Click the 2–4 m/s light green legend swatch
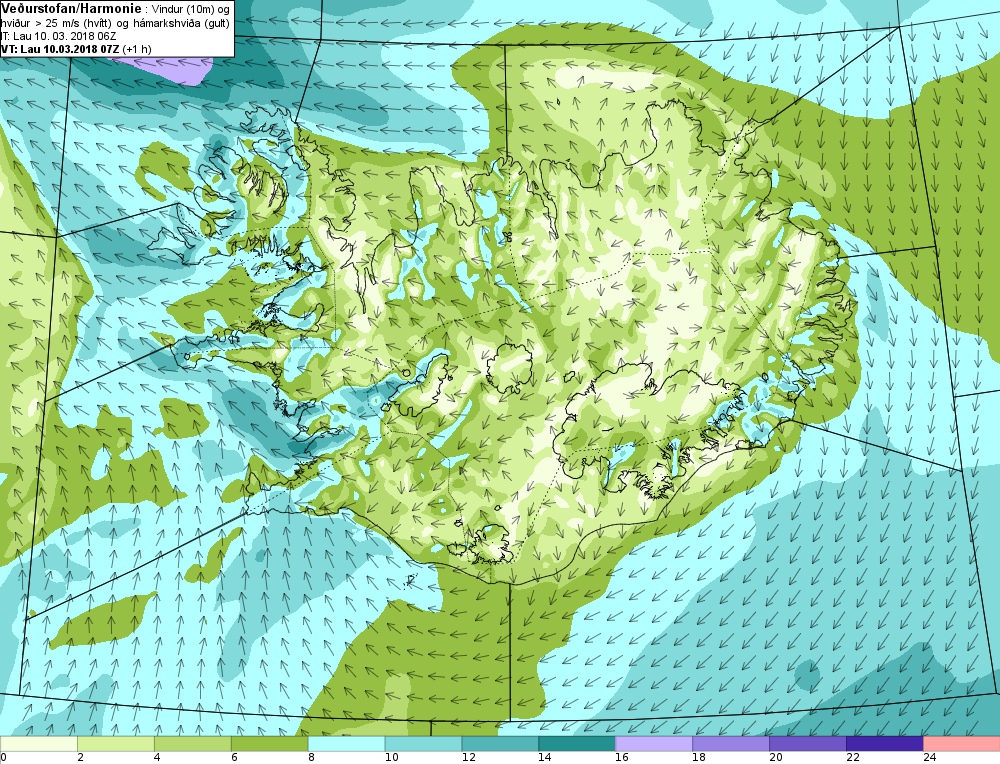 click(116, 744)
